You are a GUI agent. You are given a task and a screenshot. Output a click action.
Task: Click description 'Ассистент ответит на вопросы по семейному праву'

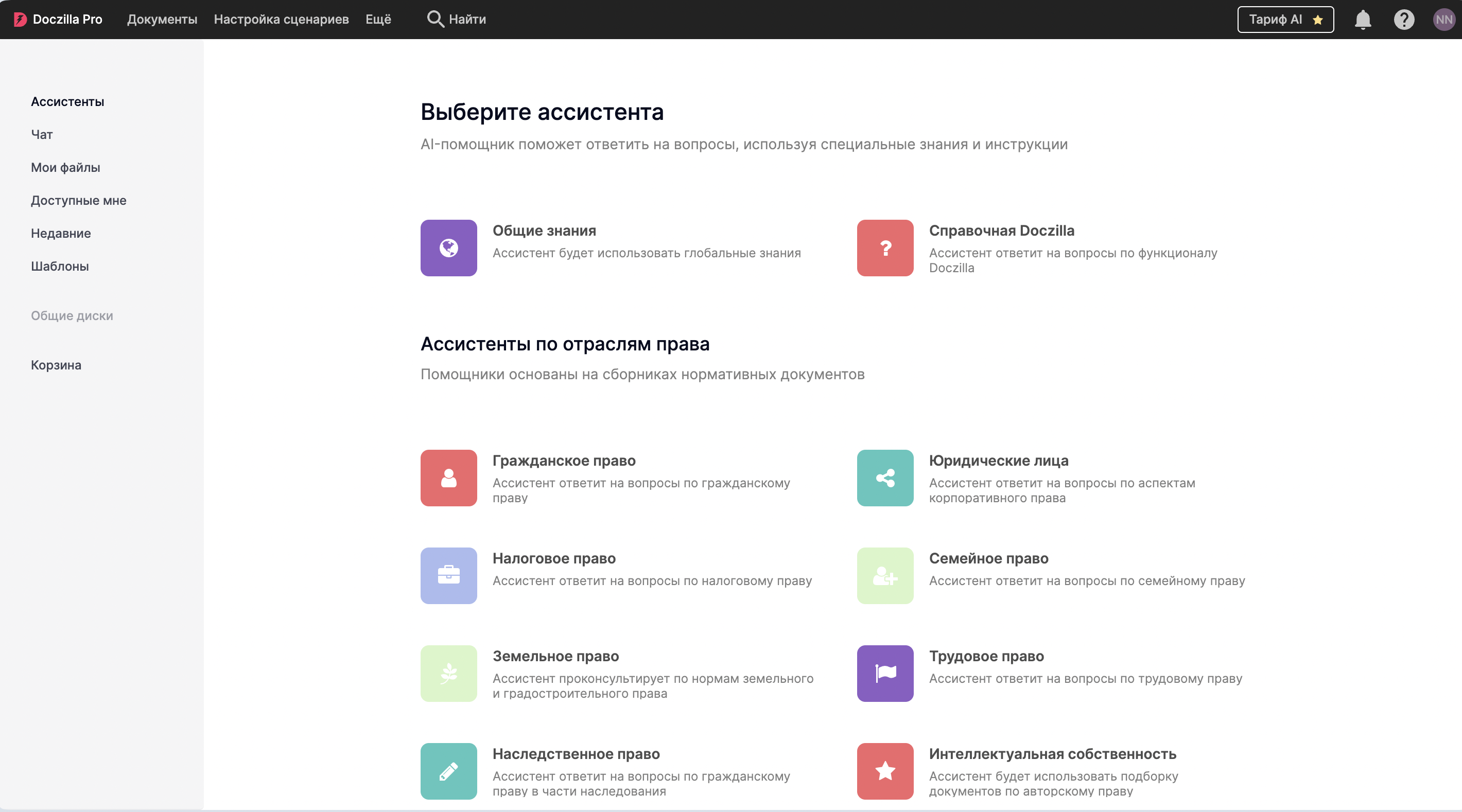point(1087,581)
